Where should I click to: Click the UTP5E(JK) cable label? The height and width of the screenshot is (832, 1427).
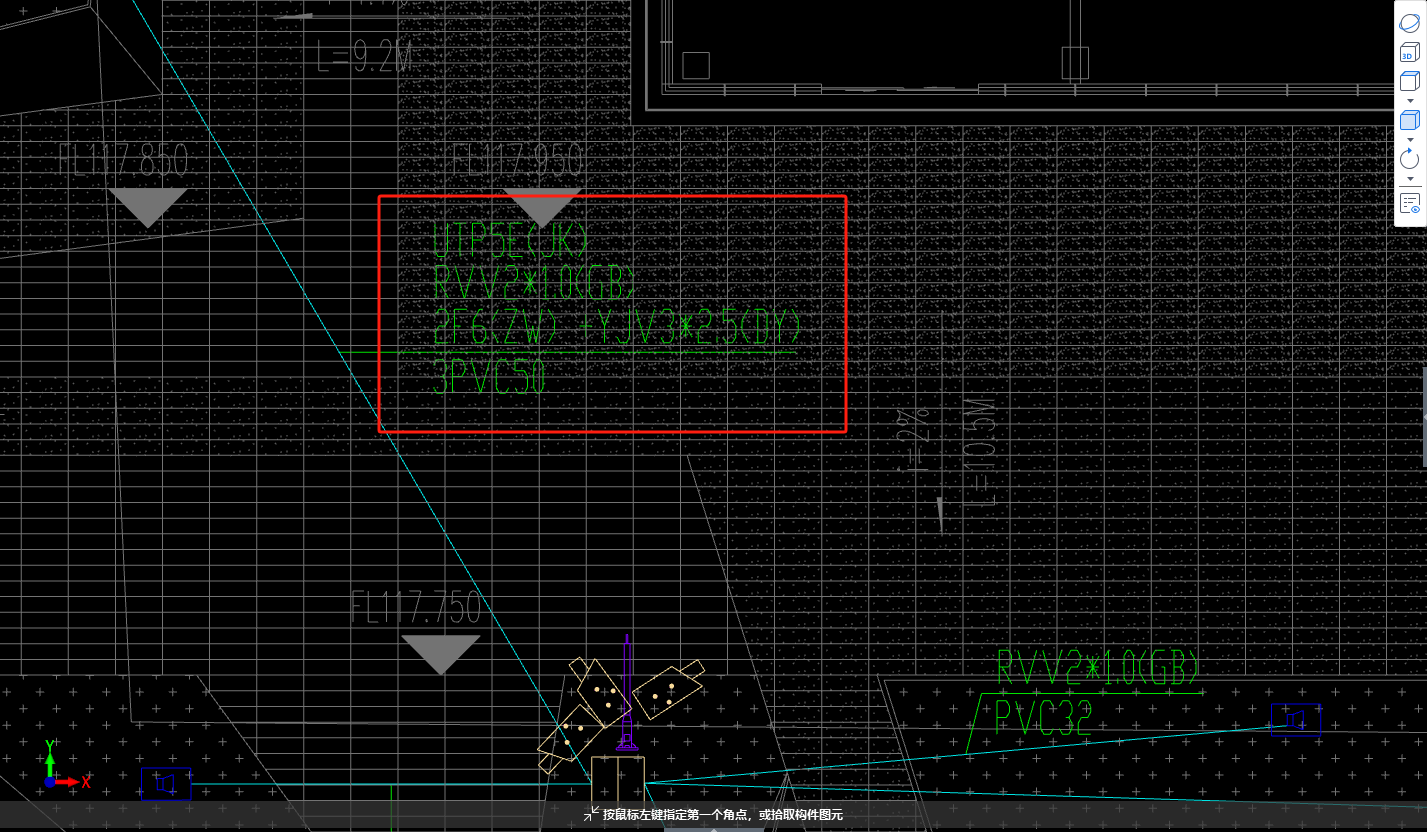(511, 242)
